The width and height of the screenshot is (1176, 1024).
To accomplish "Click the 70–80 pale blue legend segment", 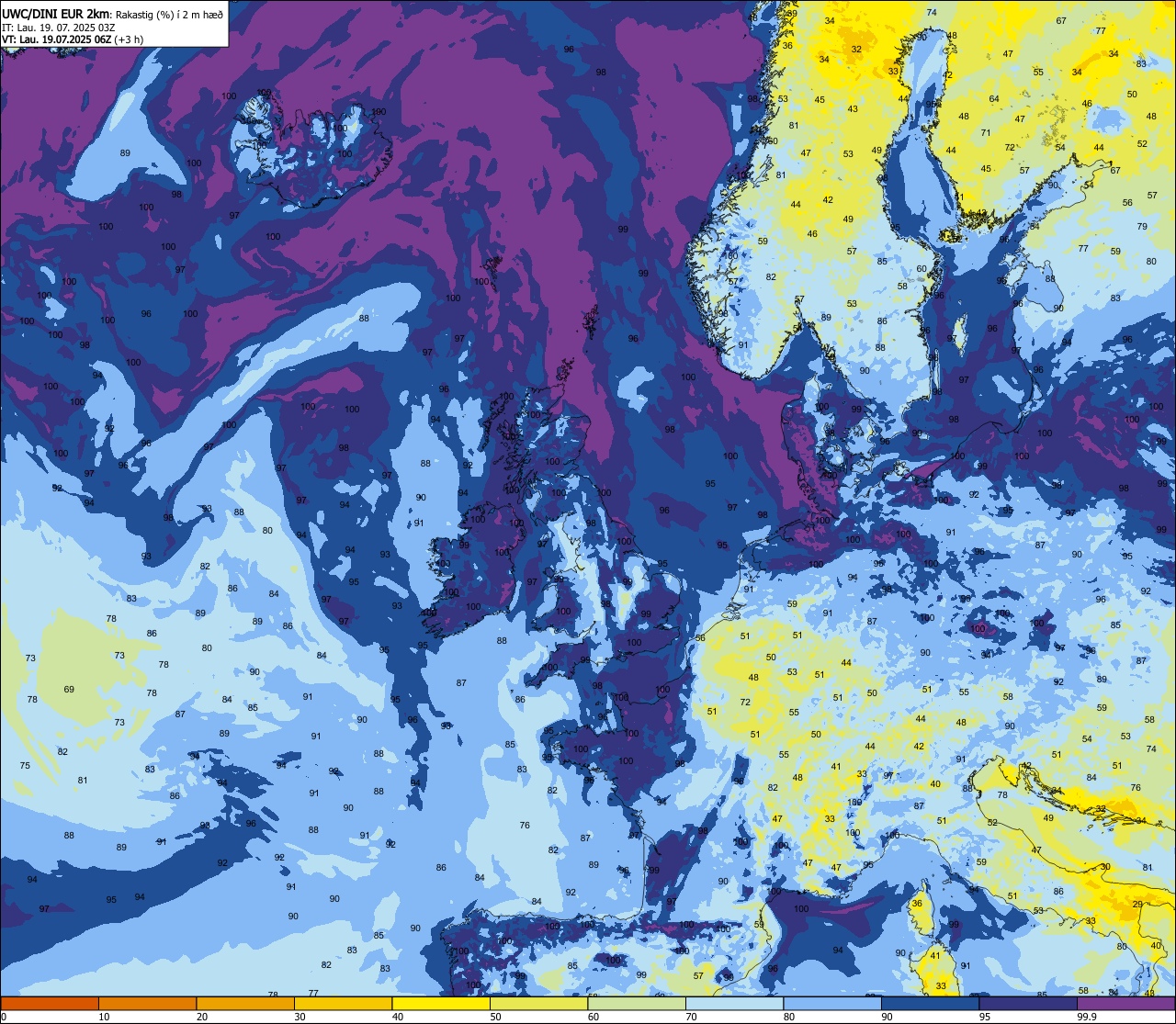I will (x=734, y=1003).
